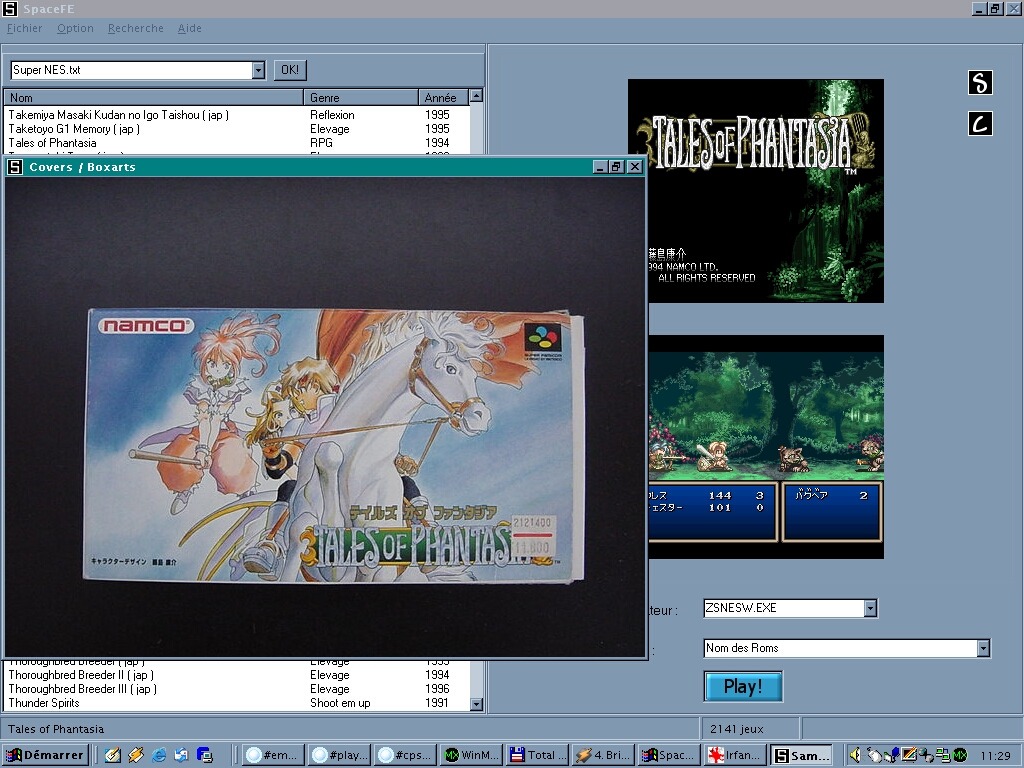Viewport: 1024px width, 768px height.
Task: Switch to #play... taskbar window
Action: pos(340,755)
